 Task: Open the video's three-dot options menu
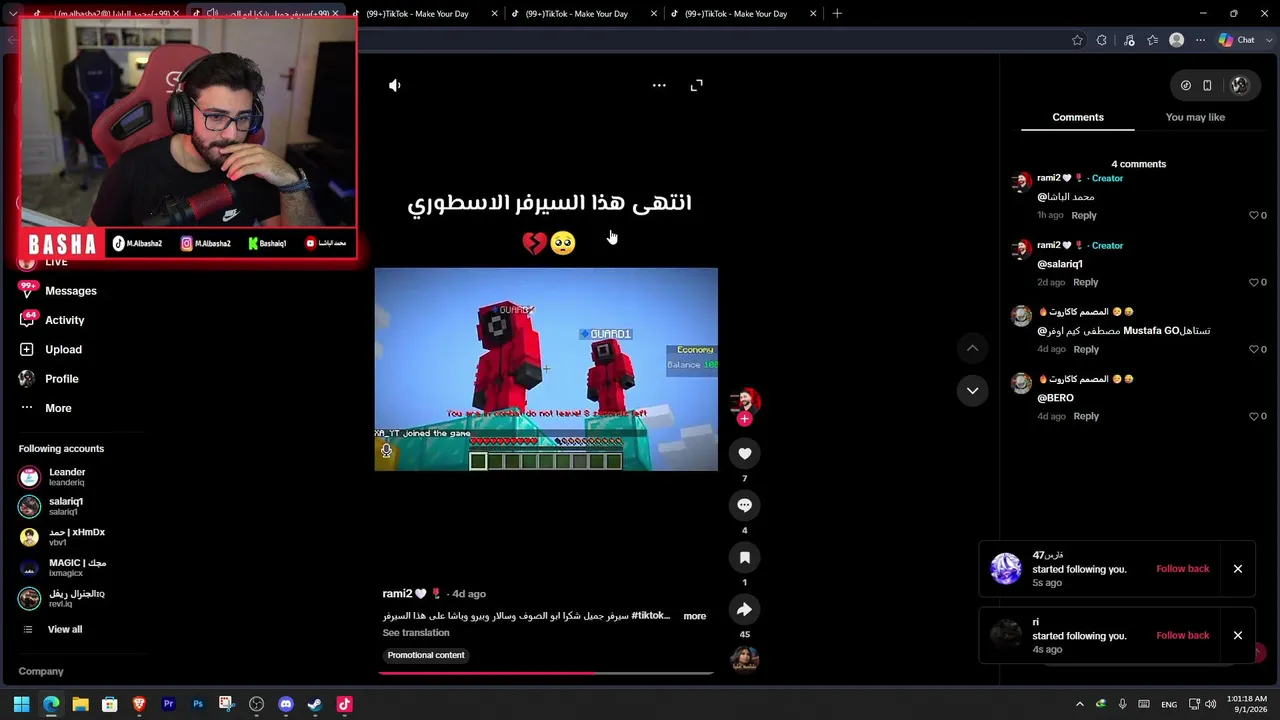[659, 86]
